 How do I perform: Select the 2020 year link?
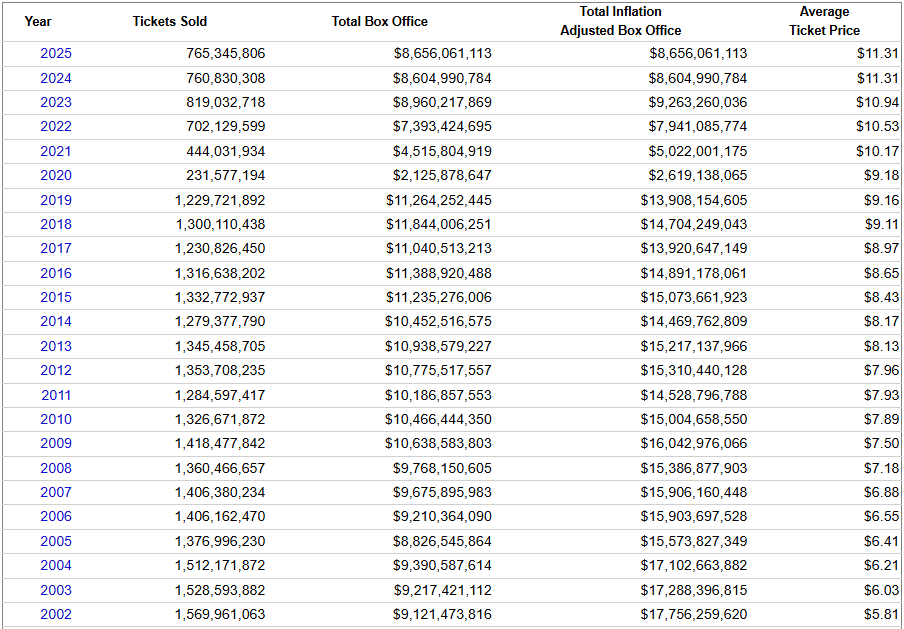click(56, 175)
